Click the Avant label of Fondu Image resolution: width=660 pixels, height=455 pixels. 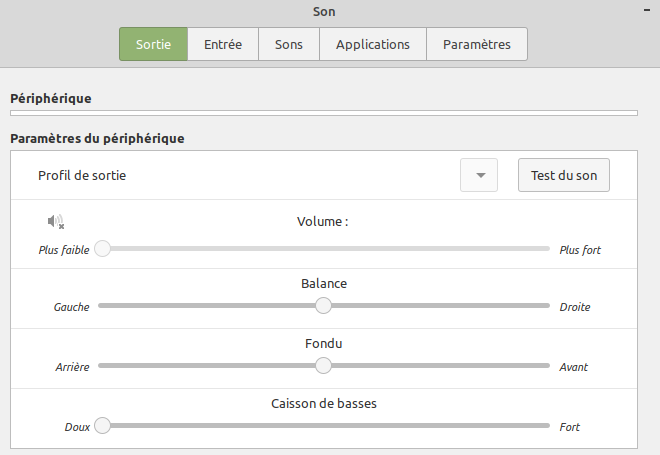tap(574, 367)
